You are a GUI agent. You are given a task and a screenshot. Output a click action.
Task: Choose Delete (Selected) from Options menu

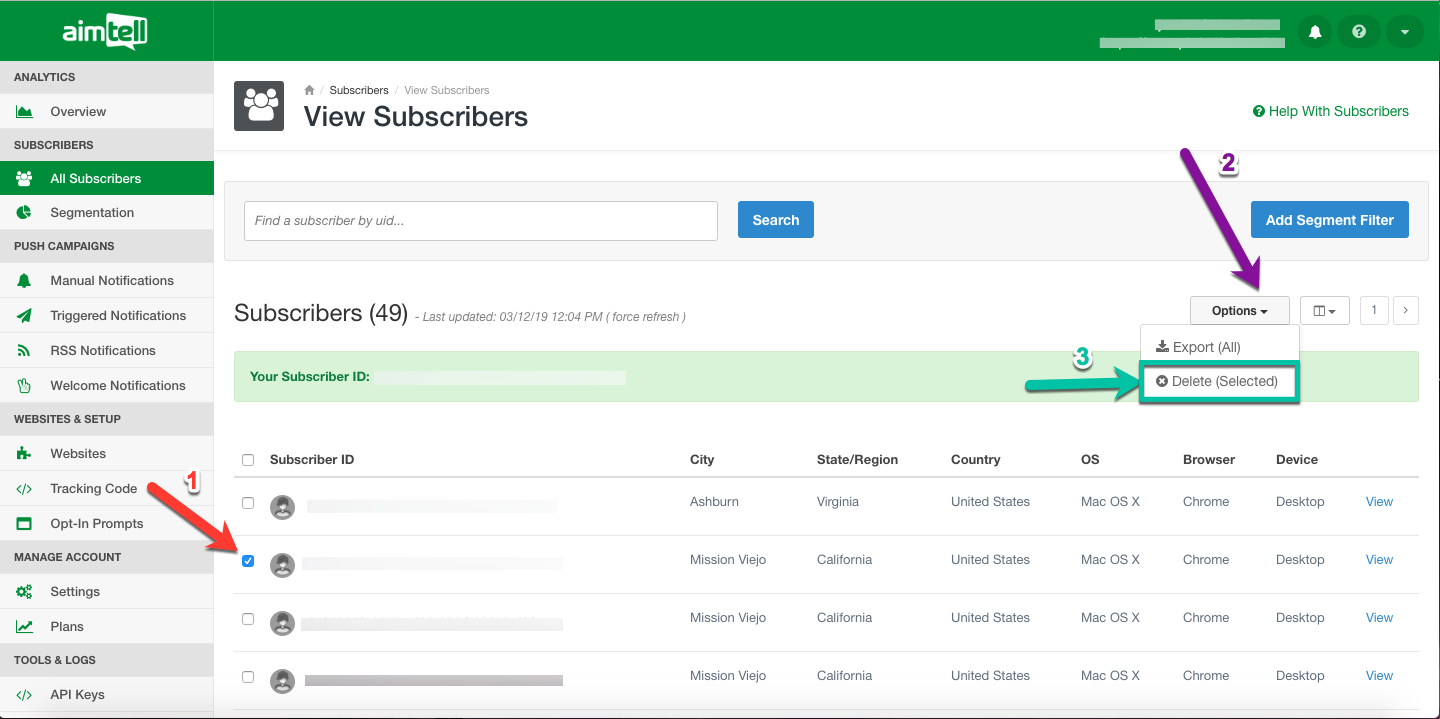click(1217, 382)
